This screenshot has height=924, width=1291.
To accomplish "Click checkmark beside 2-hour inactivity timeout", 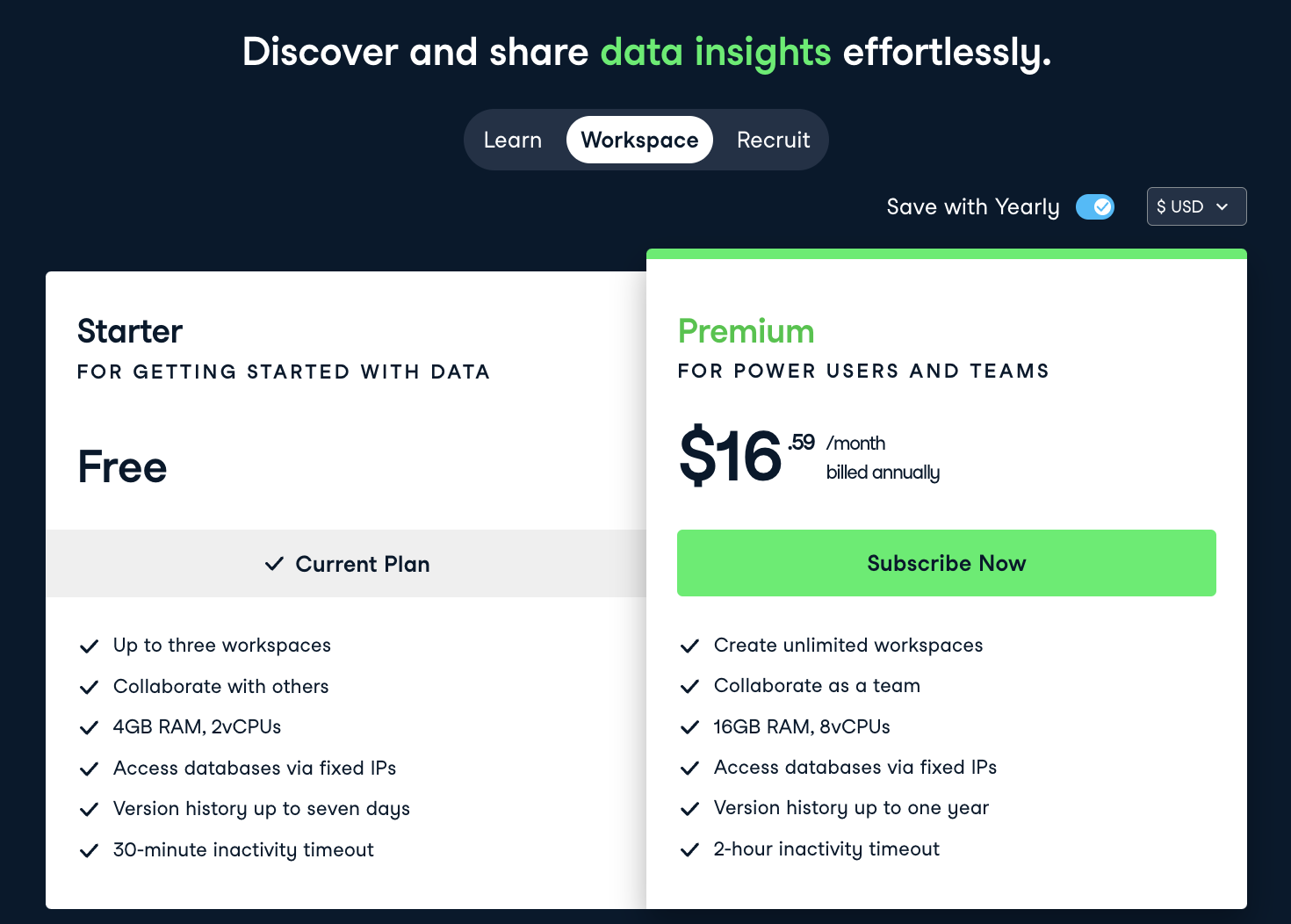I will coord(689,849).
